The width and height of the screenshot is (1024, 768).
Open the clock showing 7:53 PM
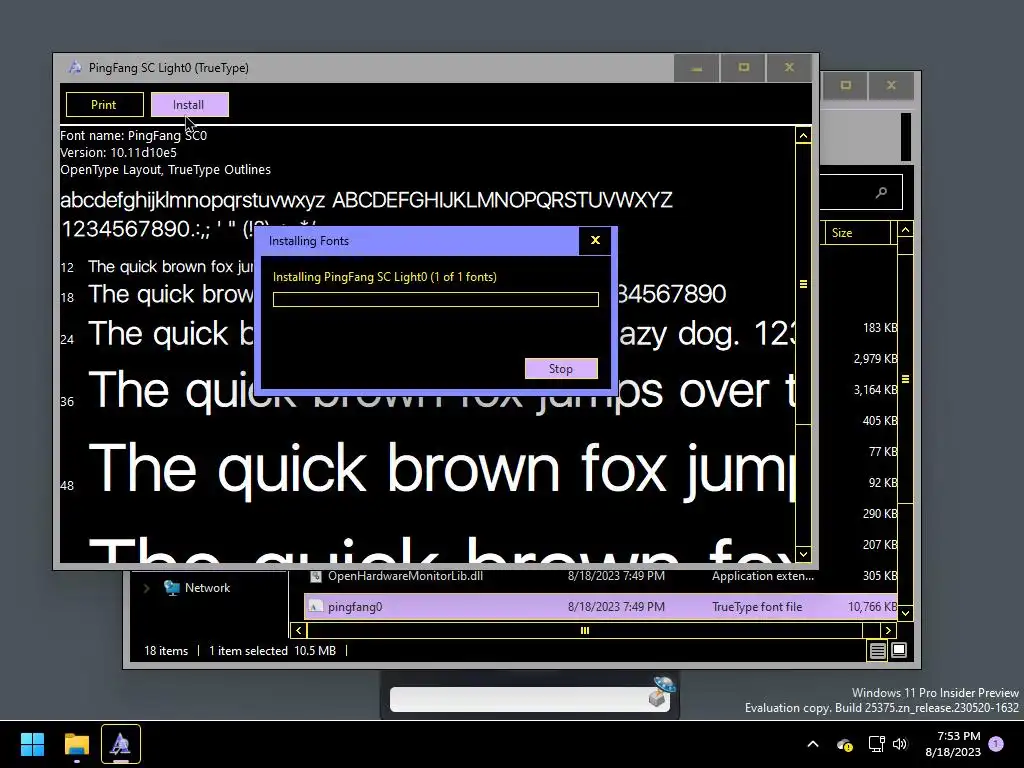tap(953, 744)
